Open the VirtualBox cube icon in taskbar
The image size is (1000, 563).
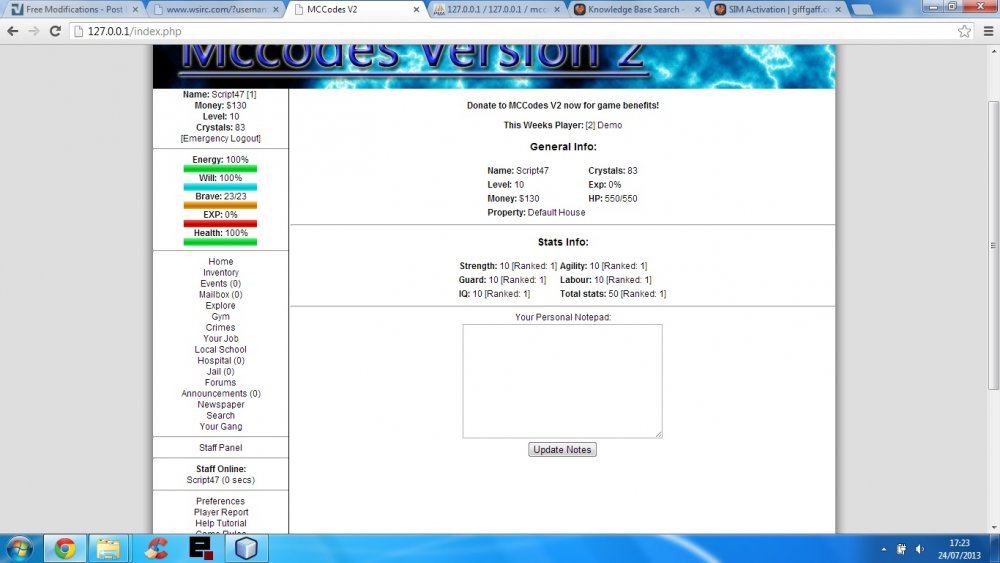pyautogui.click(x=246, y=548)
